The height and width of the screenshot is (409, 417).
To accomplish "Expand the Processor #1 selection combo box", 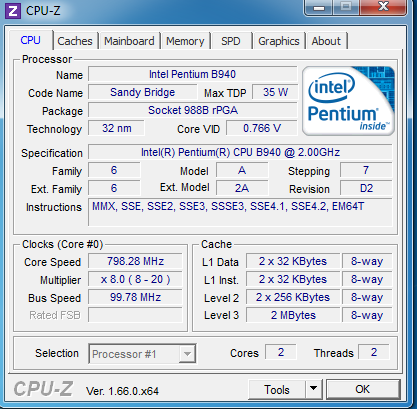I will pos(142,354).
